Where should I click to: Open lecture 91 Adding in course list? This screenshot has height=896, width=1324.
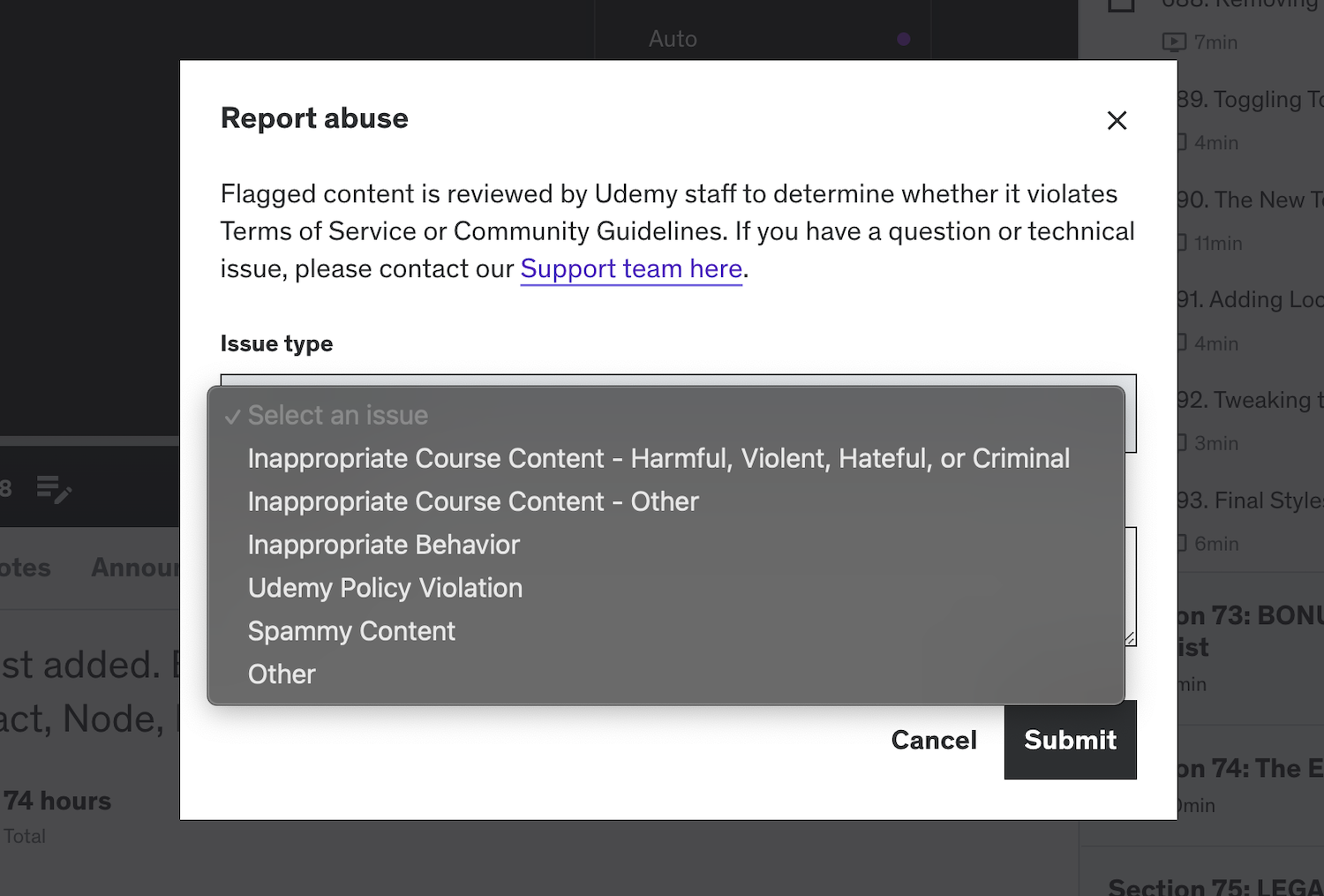(1250, 300)
